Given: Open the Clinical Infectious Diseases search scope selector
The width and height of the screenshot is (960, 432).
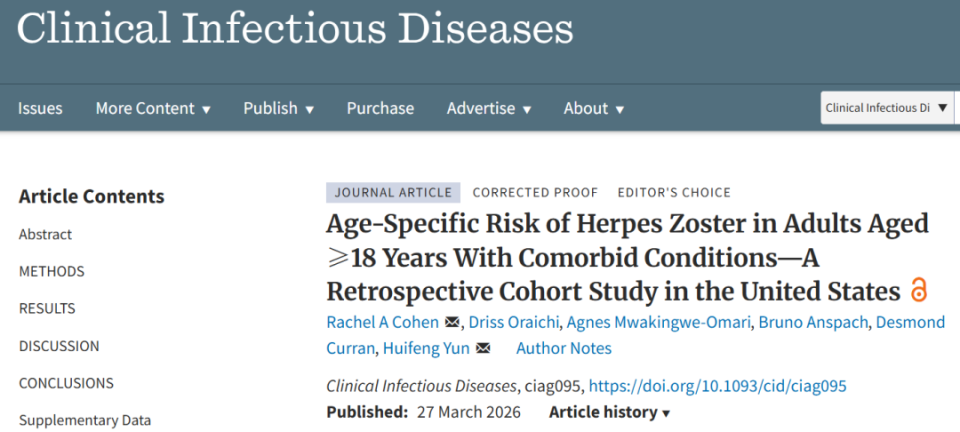Looking at the screenshot, I should [887, 108].
